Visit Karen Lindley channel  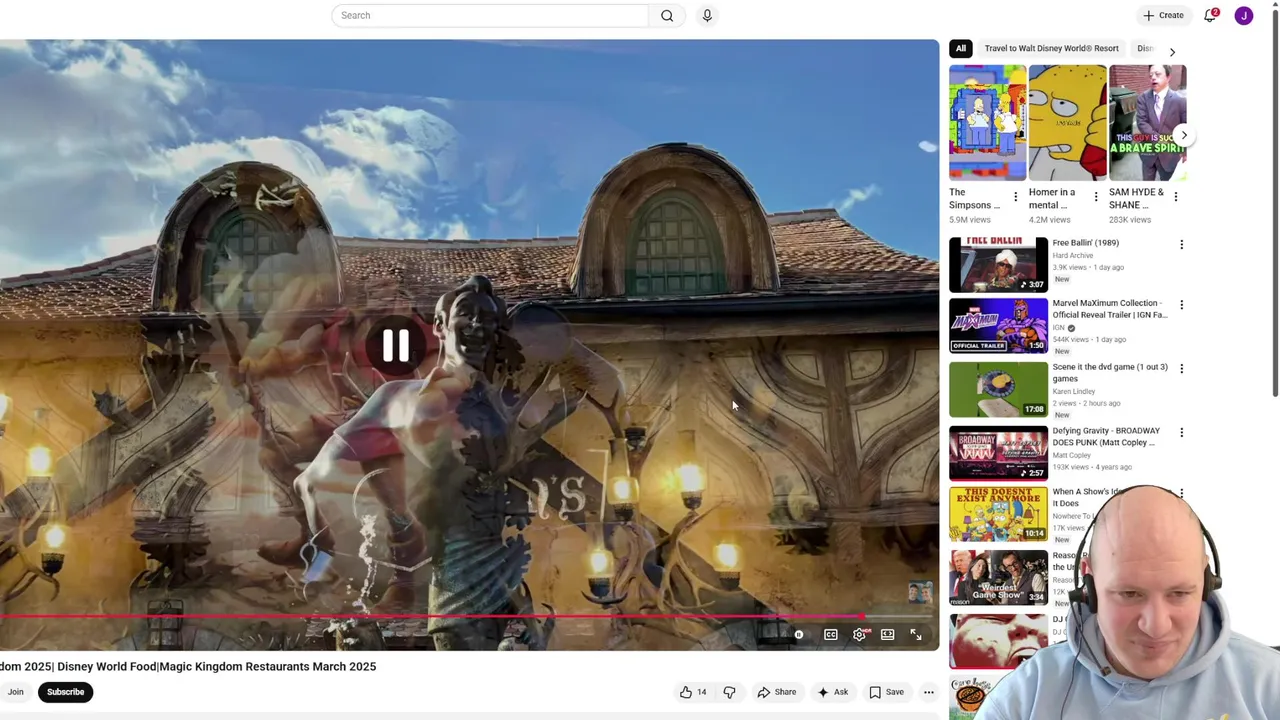coord(1074,391)
